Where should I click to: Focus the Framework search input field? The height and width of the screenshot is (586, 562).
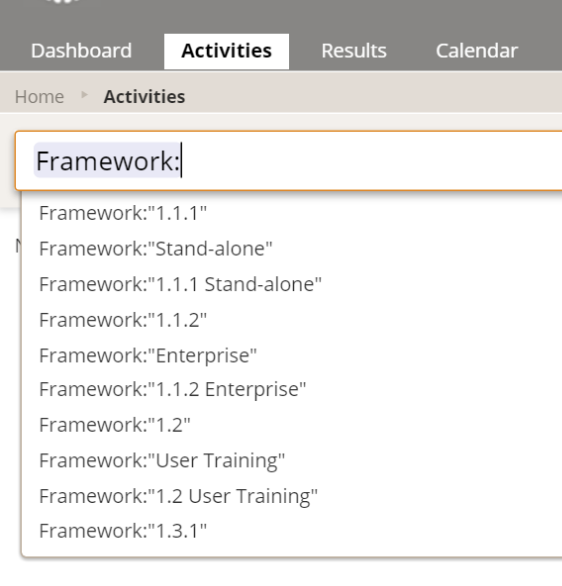click(x=288, y=161)
